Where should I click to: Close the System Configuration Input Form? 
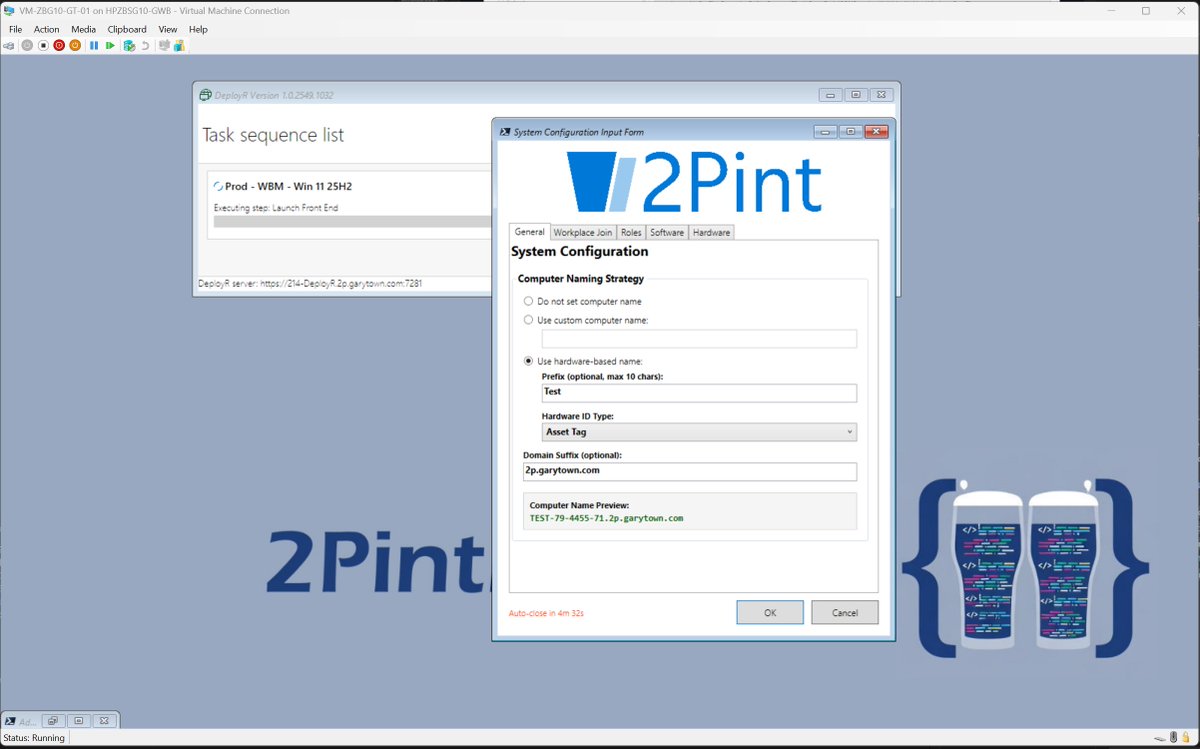[x=876, y=132]
